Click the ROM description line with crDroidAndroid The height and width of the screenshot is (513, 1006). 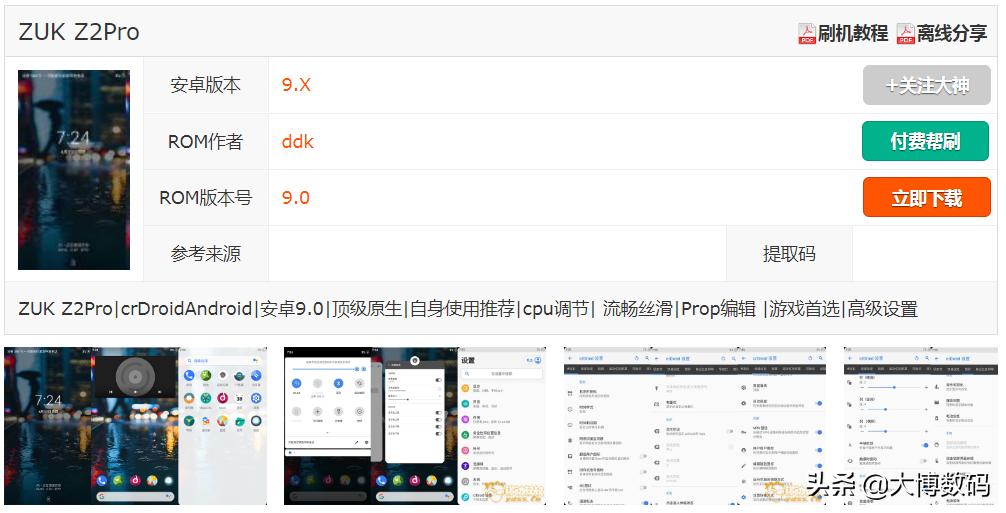click(468, 308)
